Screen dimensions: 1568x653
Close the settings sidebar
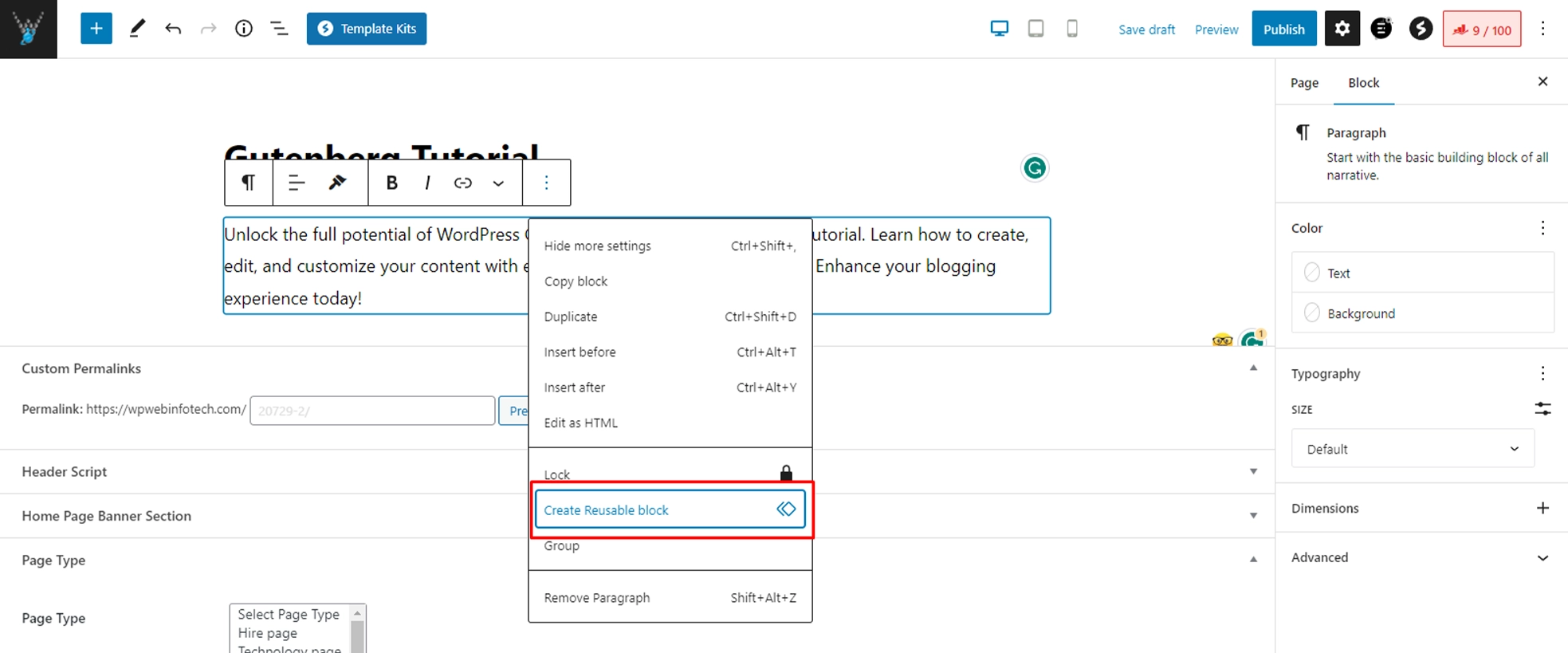tap(1542, 81)
